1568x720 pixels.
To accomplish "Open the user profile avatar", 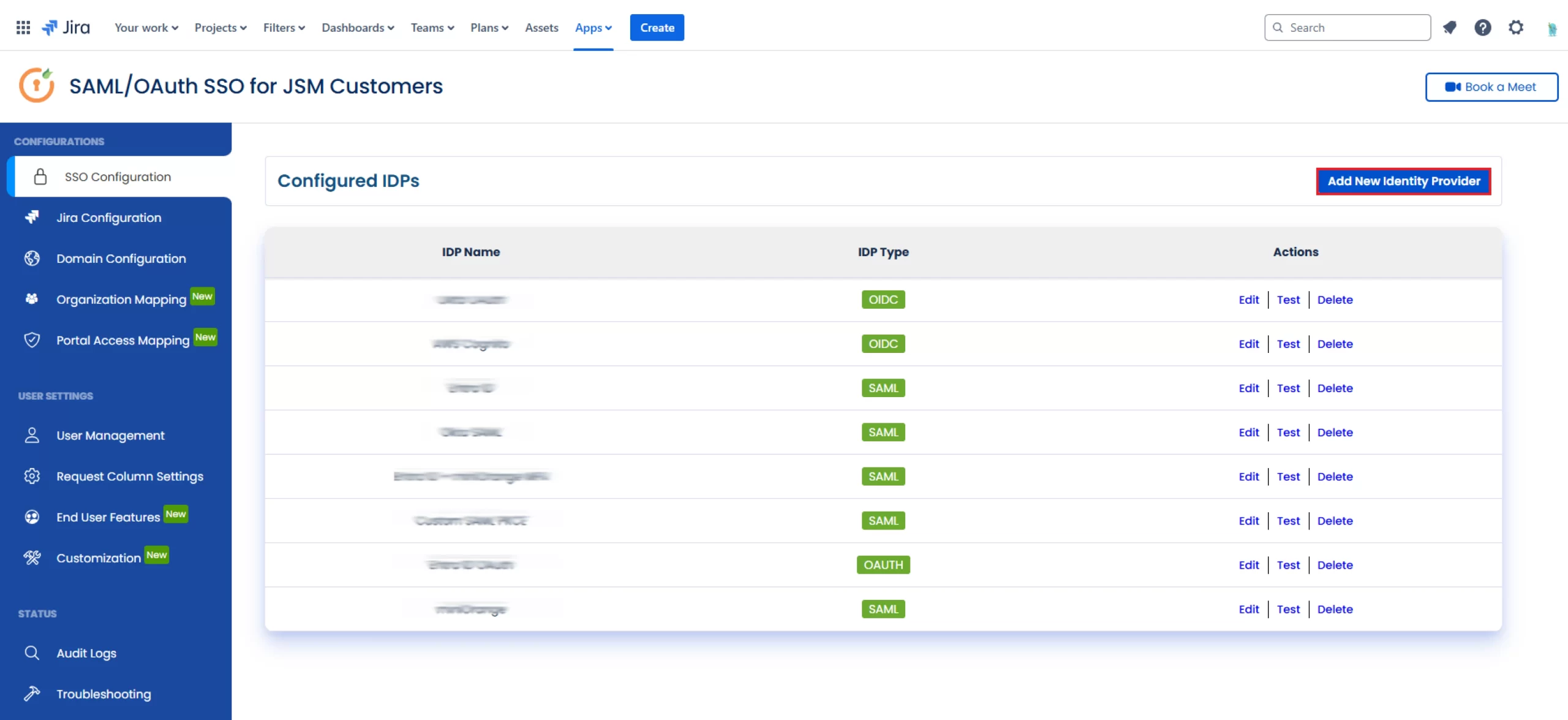I will [x=1551, y=28].
